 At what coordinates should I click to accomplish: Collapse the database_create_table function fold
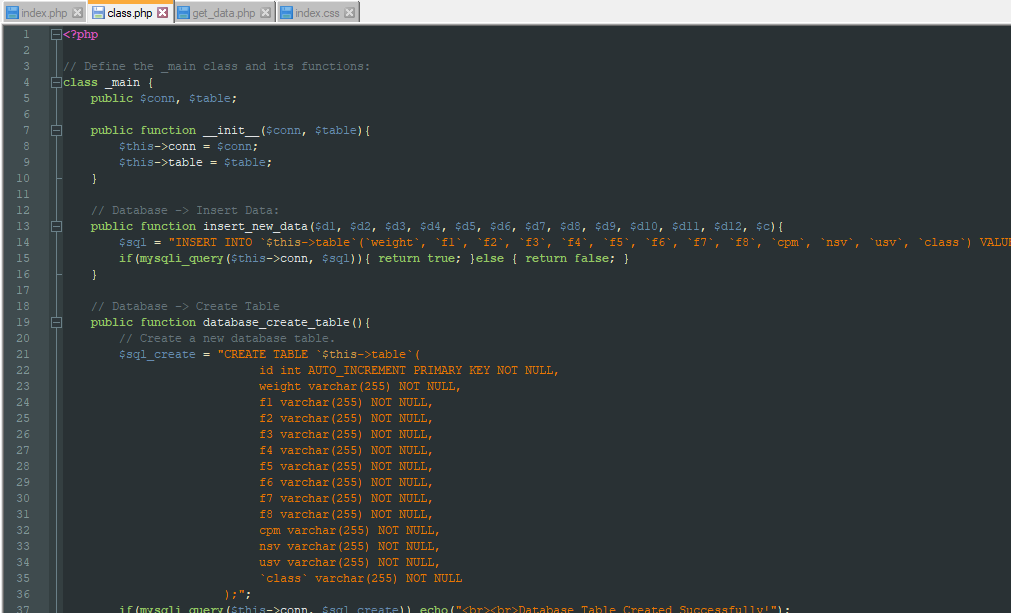pos(56,322)
